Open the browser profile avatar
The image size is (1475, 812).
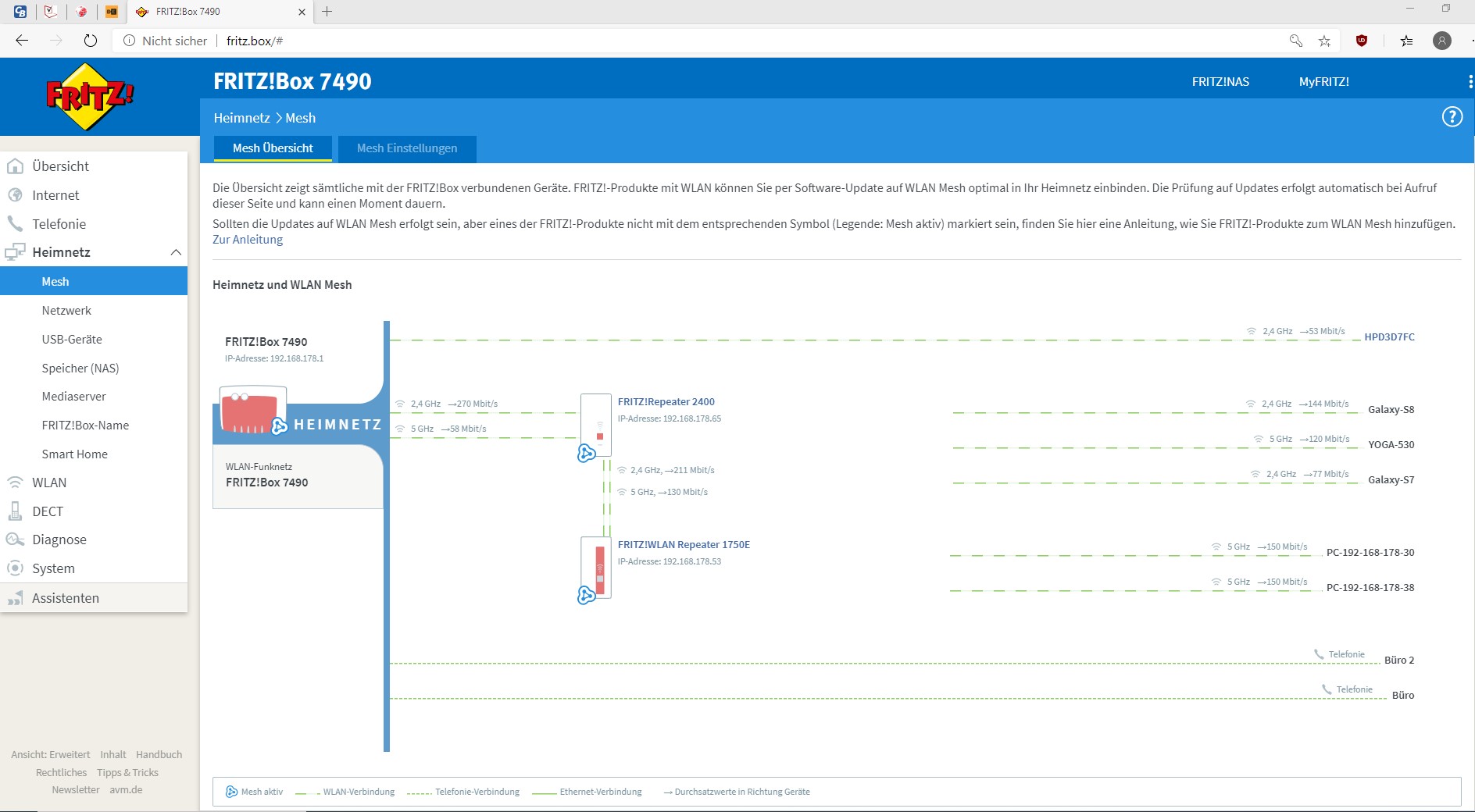coord(1442,41)
